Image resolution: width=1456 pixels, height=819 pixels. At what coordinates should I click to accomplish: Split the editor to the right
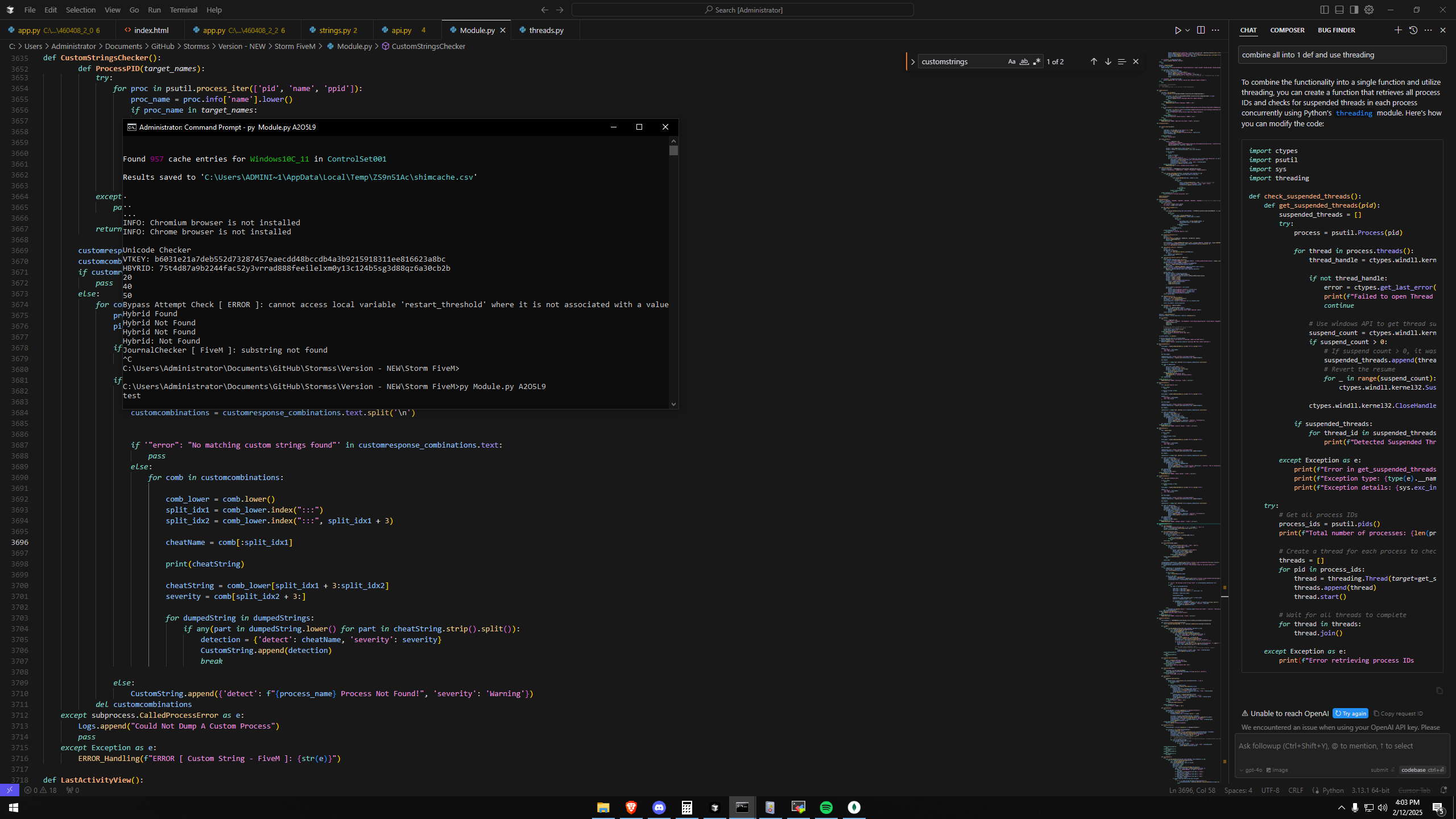click(1201, 30)
